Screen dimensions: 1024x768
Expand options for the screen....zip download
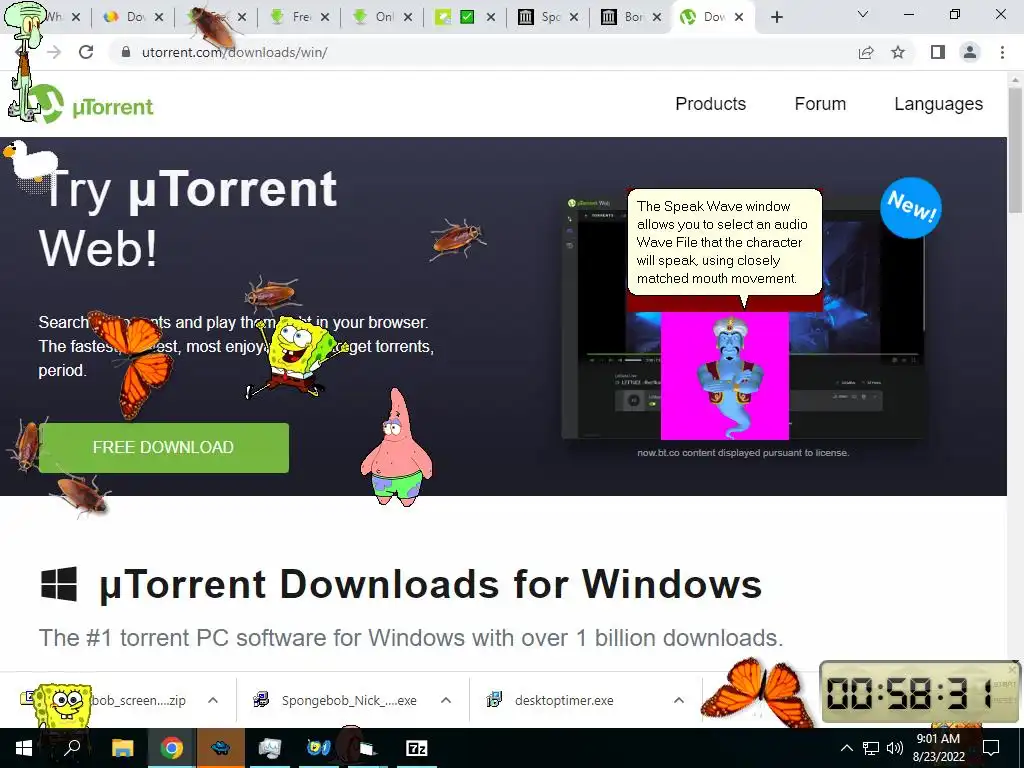[213, 700]
